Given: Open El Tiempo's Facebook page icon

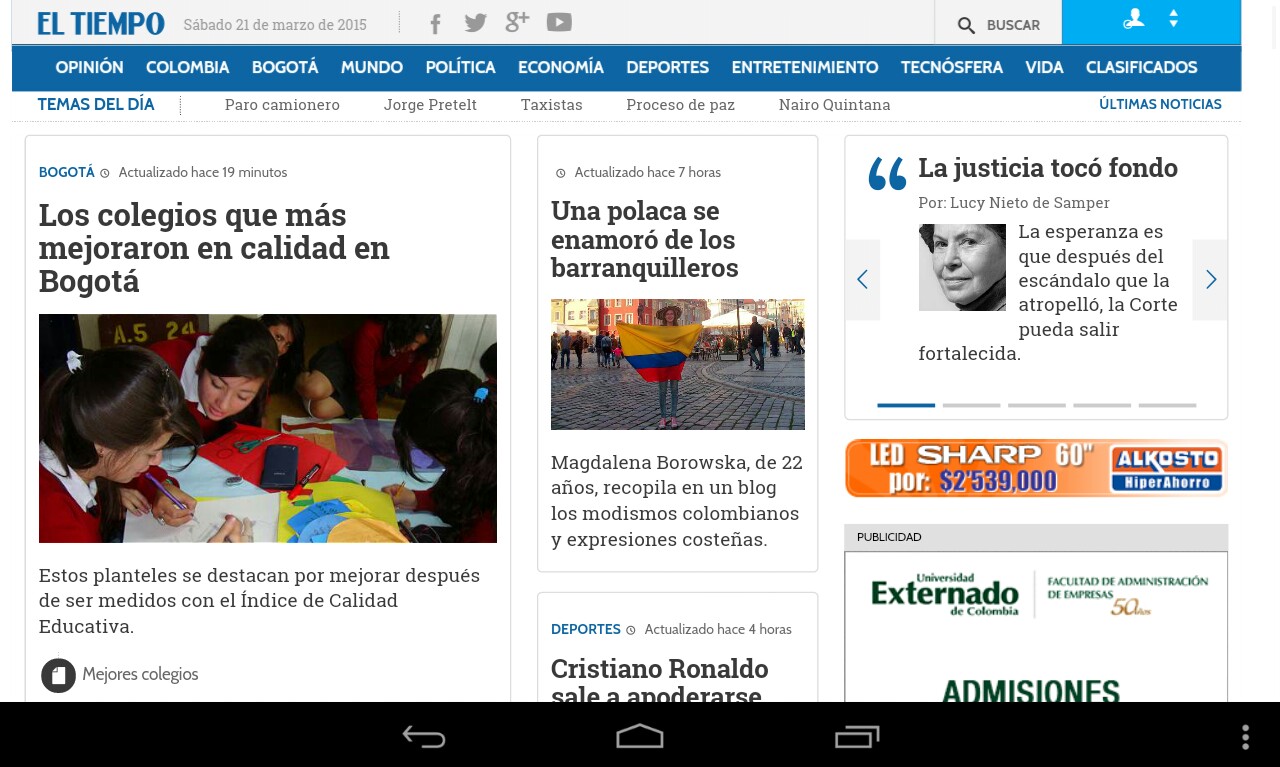Looking at the screenshot, I should pyautogui.click(x=435, y=24).
